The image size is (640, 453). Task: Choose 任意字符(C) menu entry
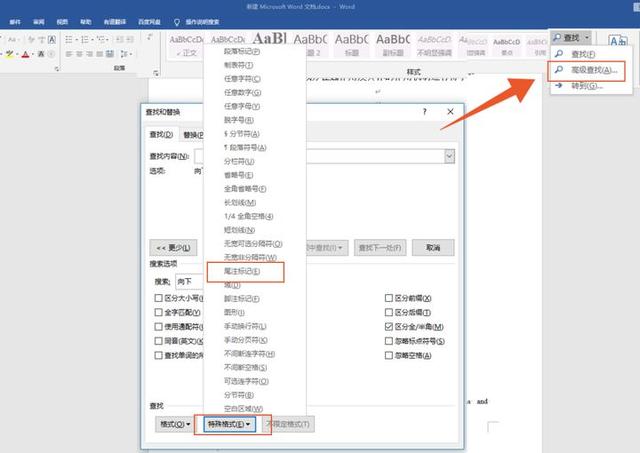242,79
